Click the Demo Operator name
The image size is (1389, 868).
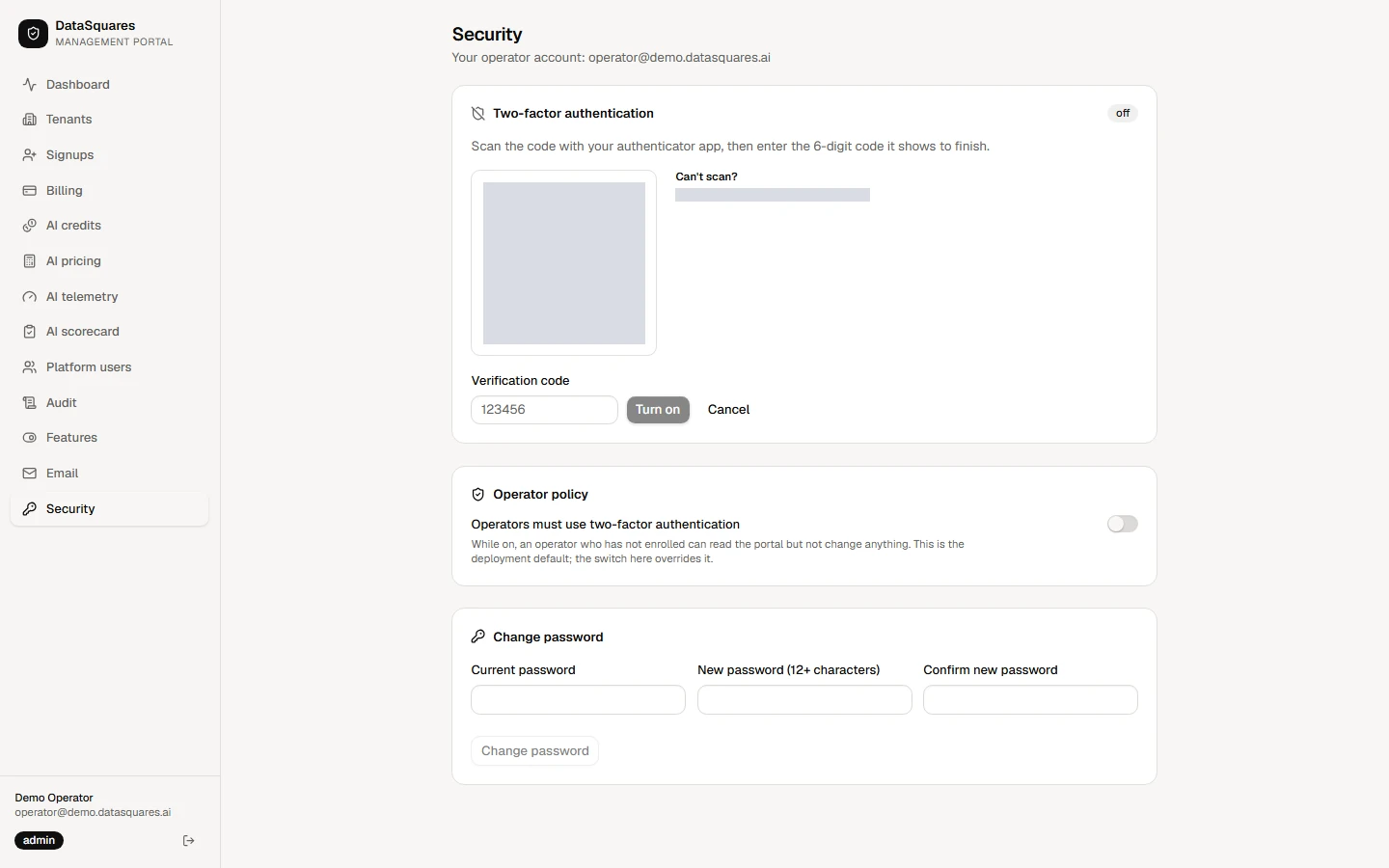pos(54,798)
